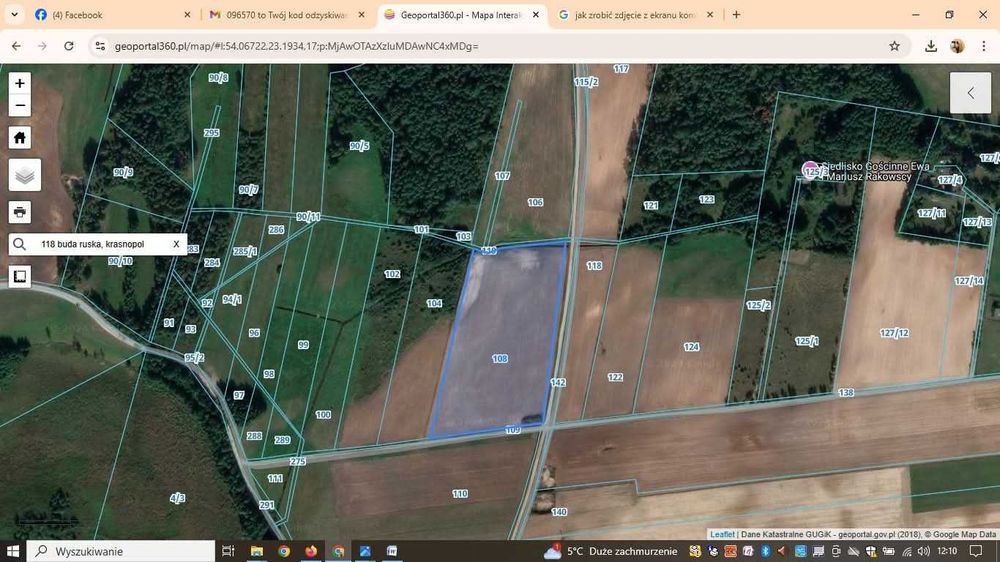Print the current map view
1000x562 pixels.
[20, 212]
